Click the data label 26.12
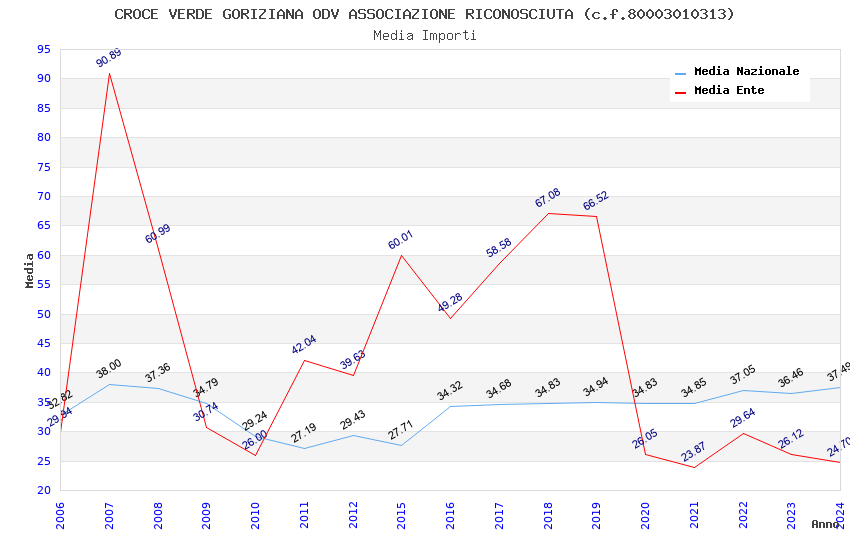Image resolution: width=850 pixels, height=550 pixels. pyautogui.click(x=791, y=439)
